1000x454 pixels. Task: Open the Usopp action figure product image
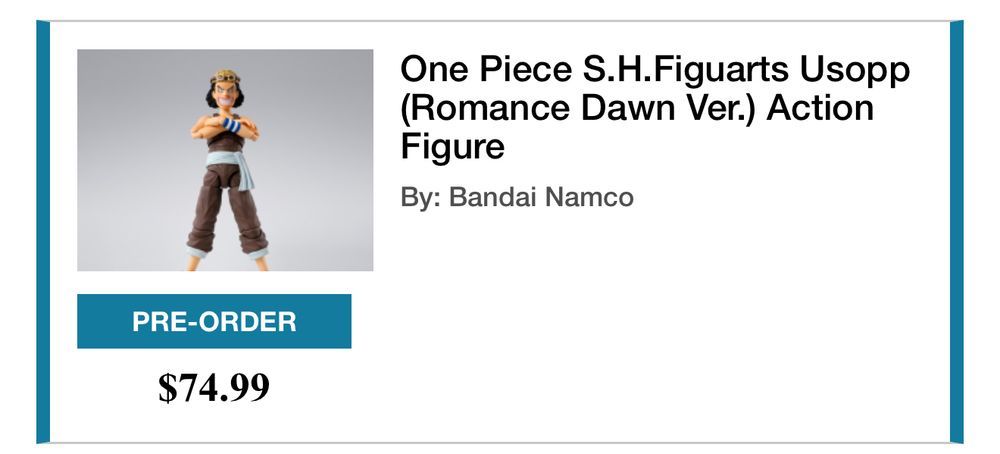click(x=225, y=160)
